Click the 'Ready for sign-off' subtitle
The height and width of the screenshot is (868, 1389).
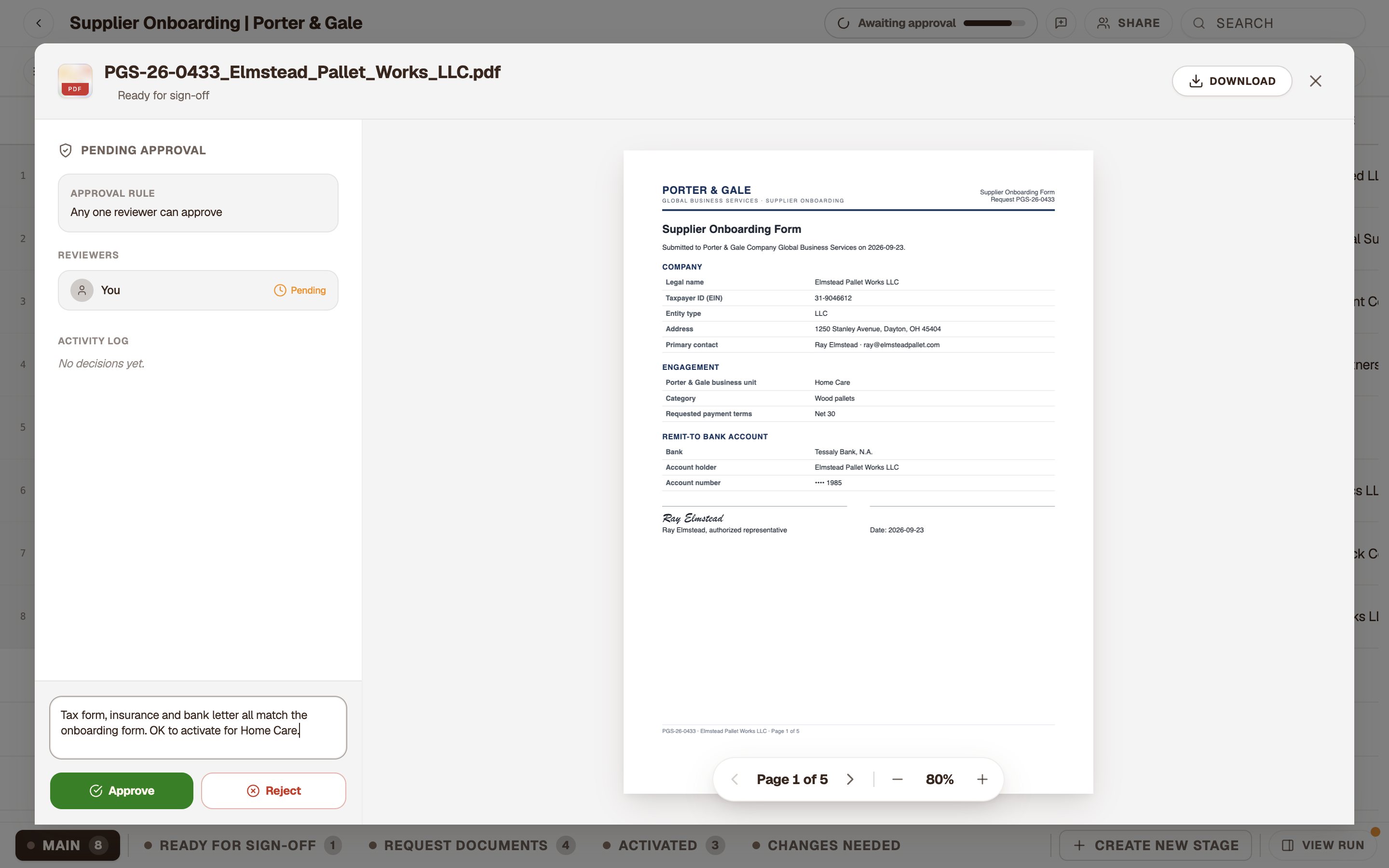[163, 95]
